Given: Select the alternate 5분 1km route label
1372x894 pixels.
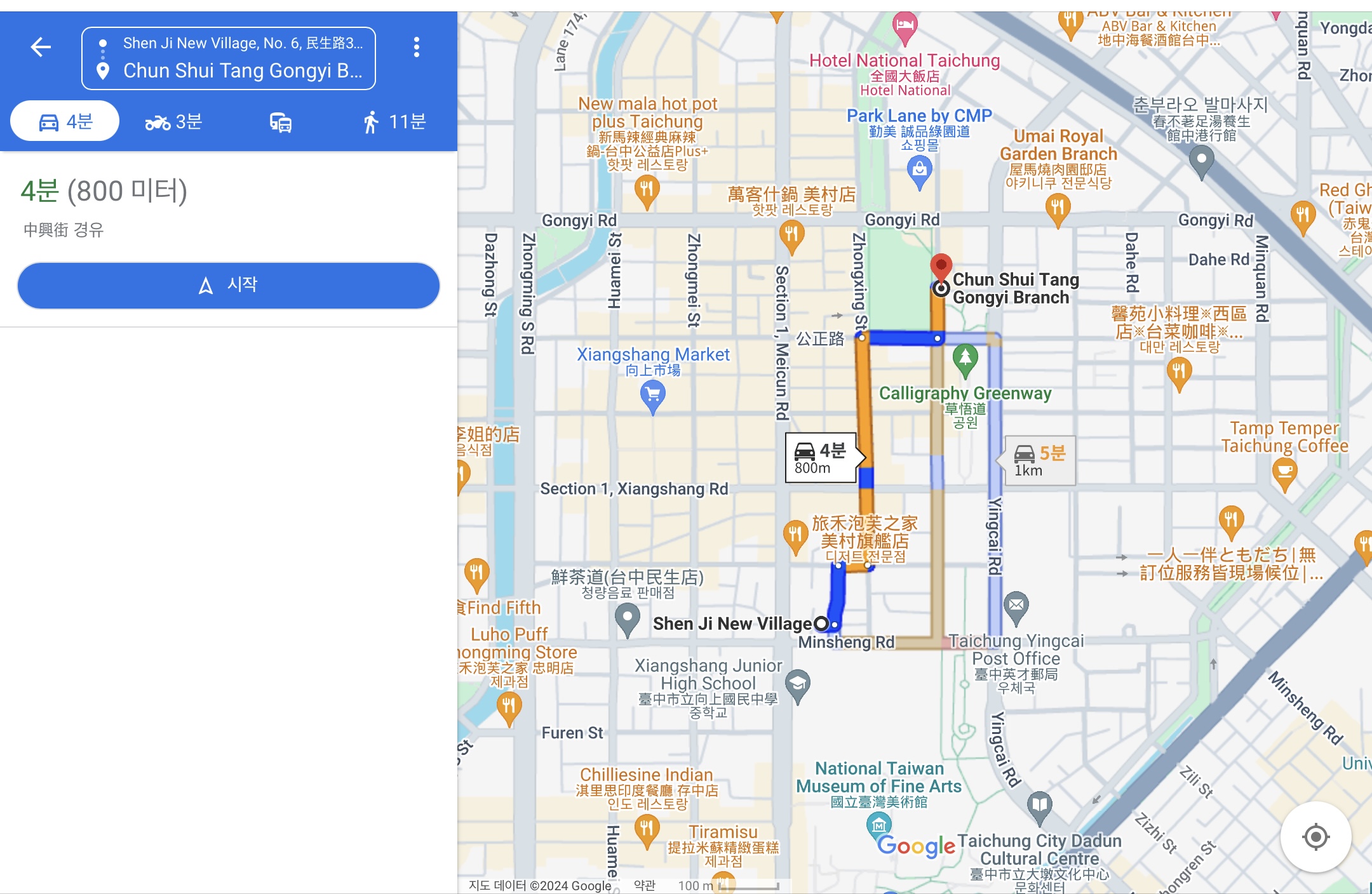Looking at the screenshot, I should pos(1039,461).
